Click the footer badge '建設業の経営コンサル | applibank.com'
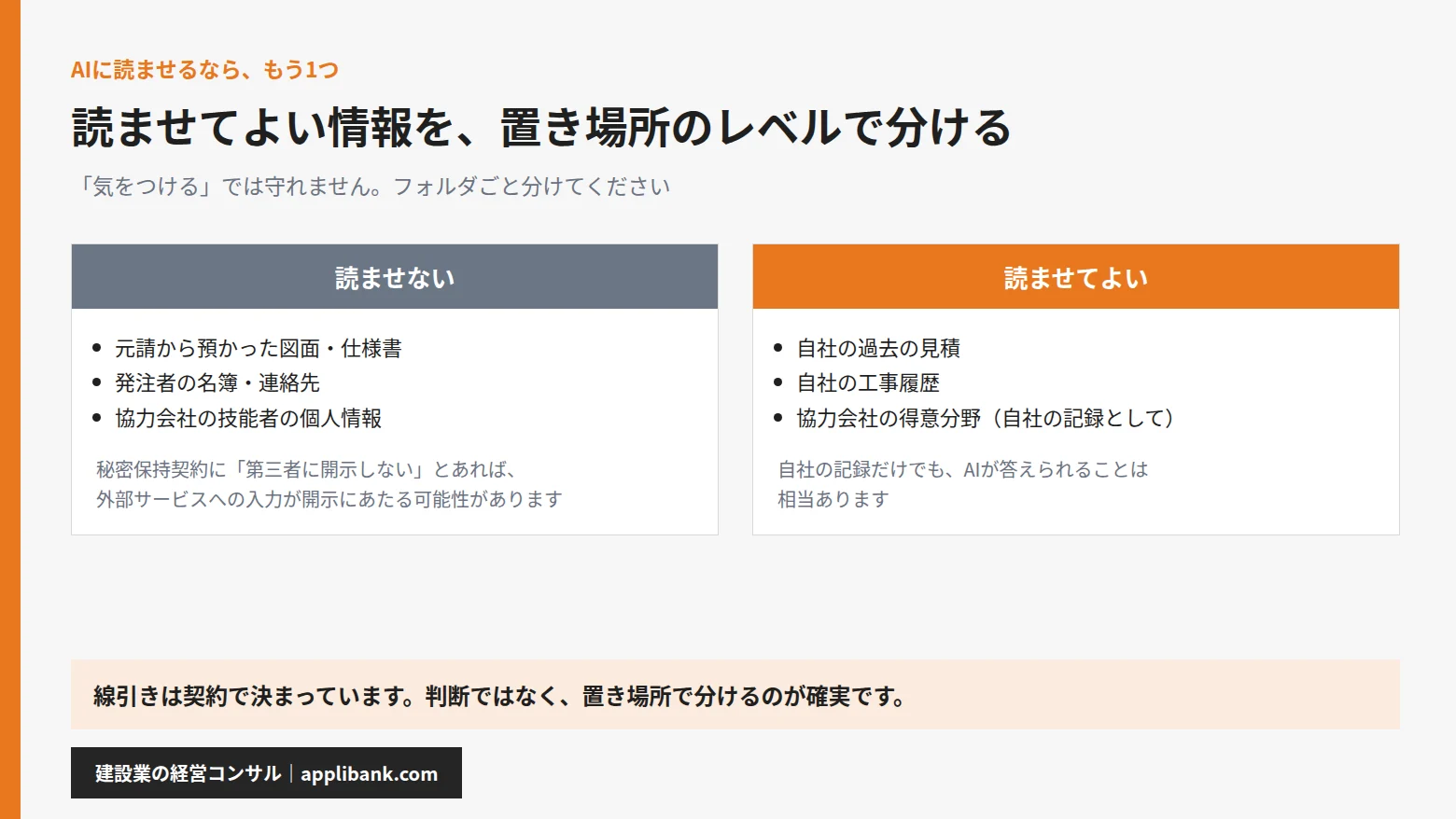Image resolution: width=1456 pixels, height=819 pixels. (x=266, y=772)
